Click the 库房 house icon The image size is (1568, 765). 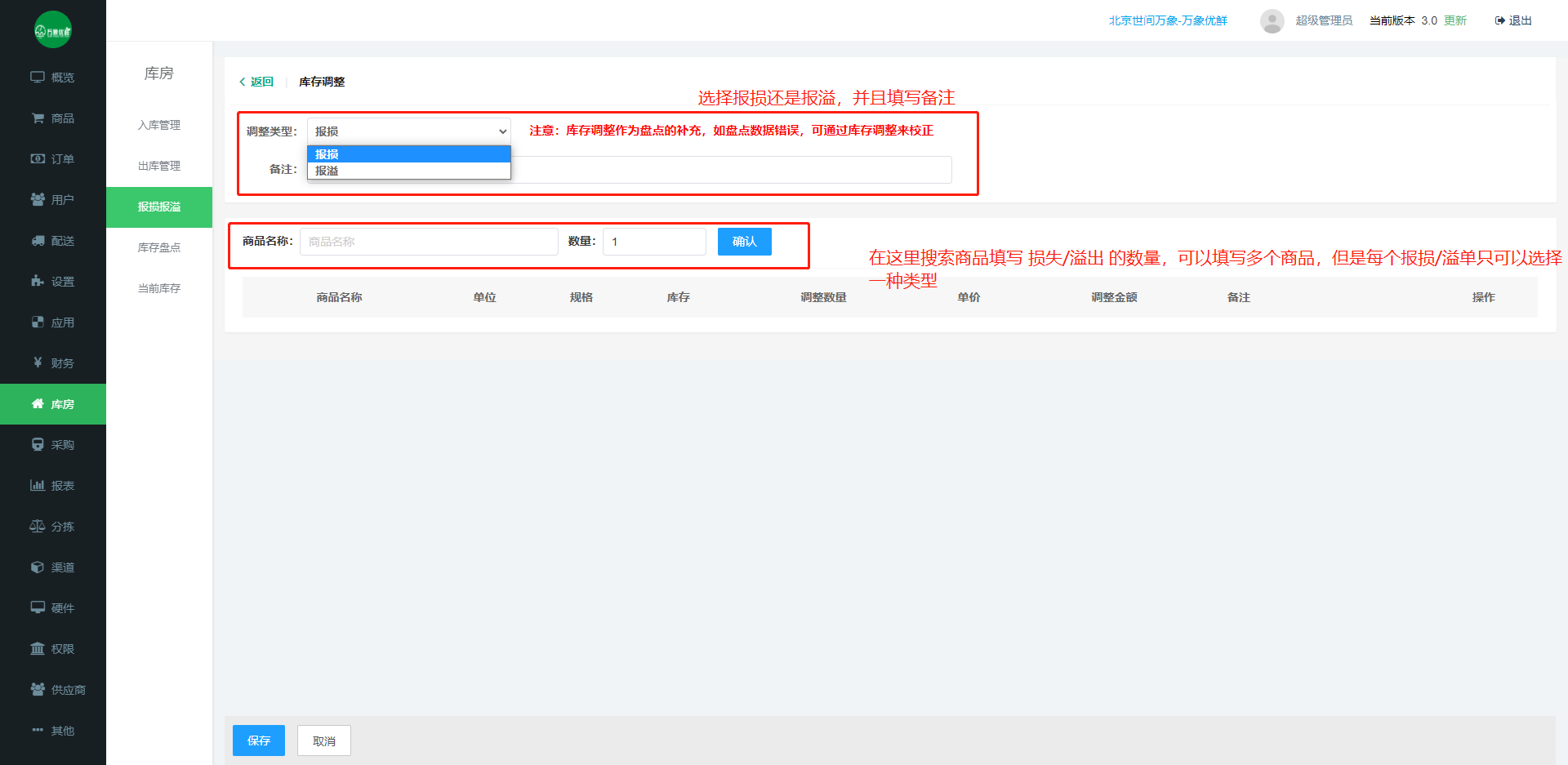pos(38,403)
